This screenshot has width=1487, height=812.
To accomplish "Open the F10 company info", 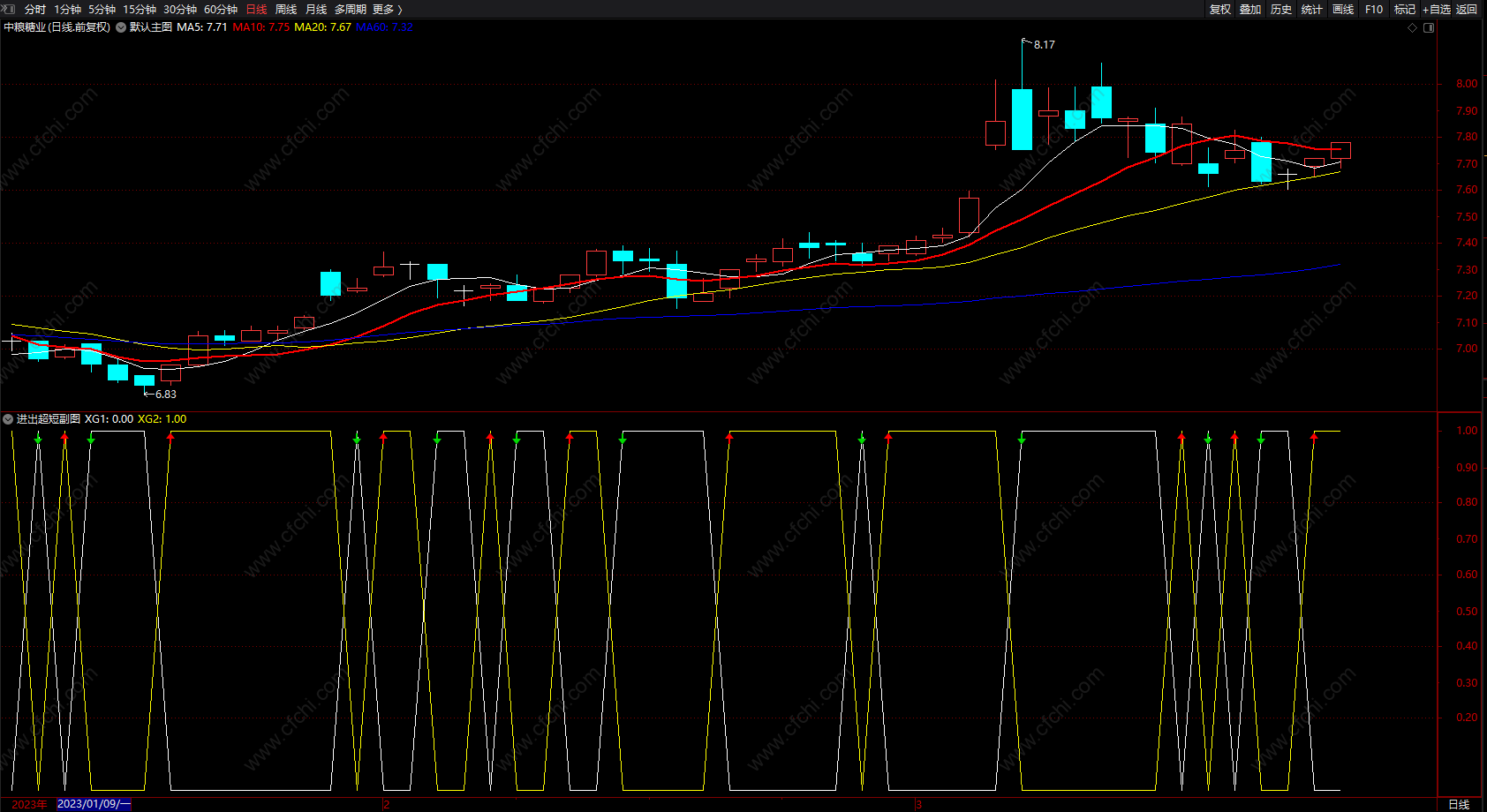I will [x=1374, y=10].
